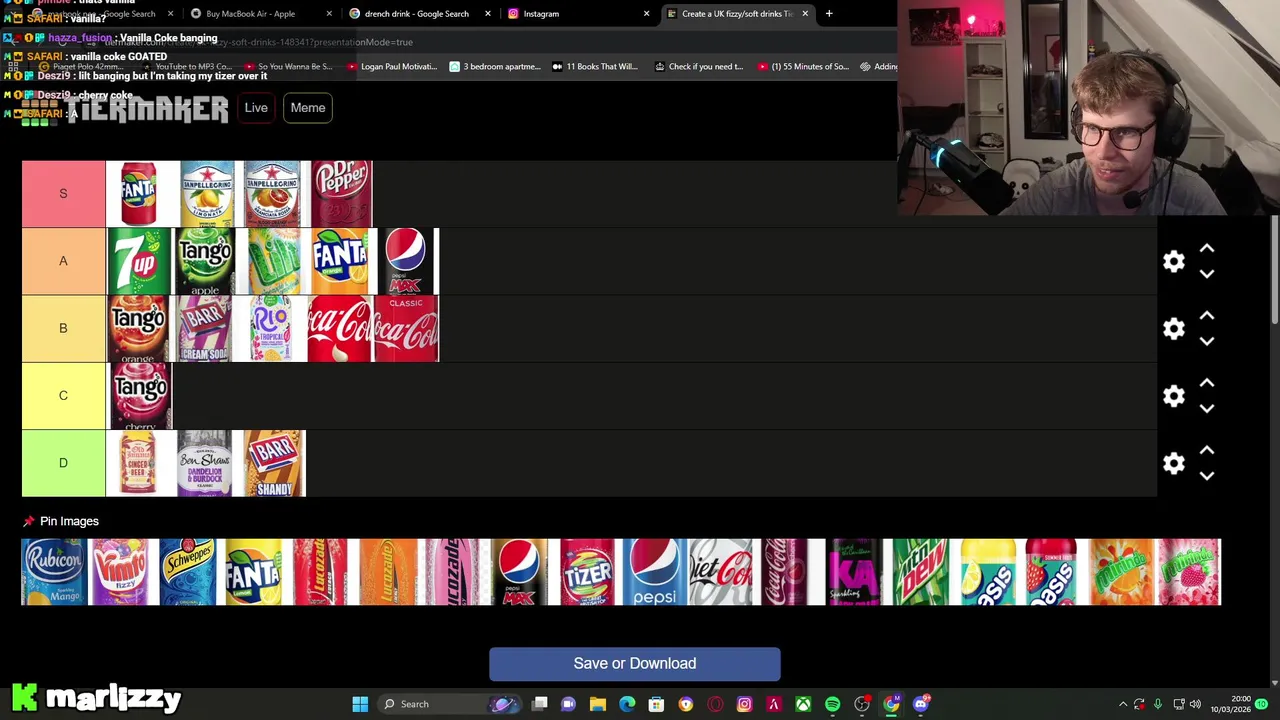1280x720 pixels.
Task: Open Logan Paul Motivati... bookmark
Action: [391, 67]
